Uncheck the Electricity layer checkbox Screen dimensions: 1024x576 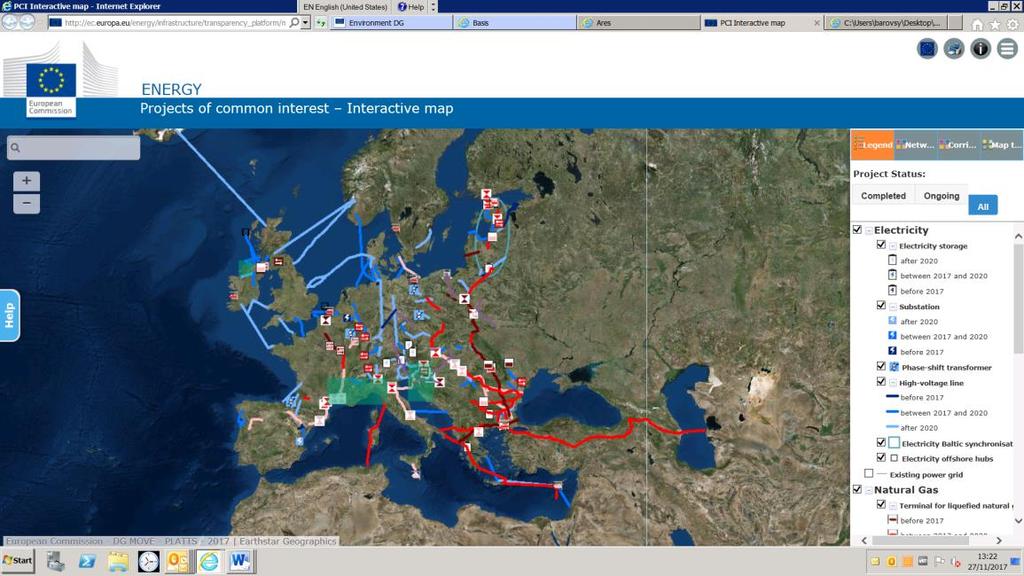pos(857,230)
